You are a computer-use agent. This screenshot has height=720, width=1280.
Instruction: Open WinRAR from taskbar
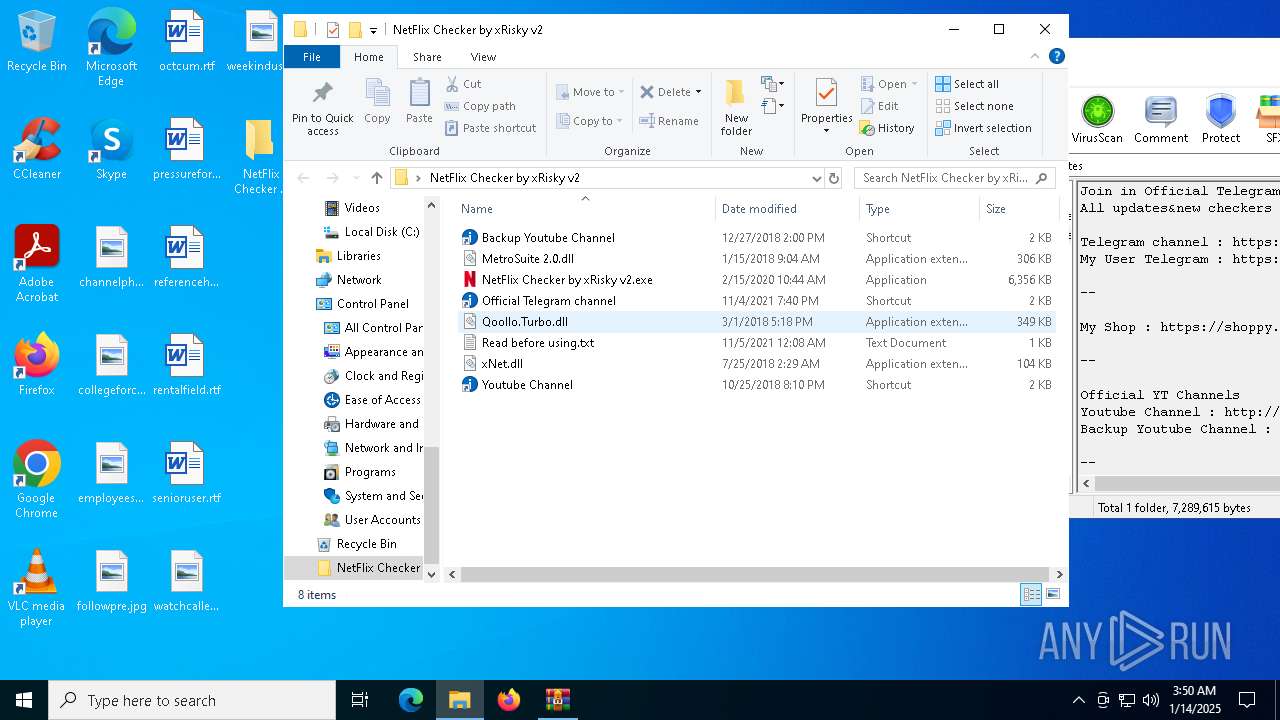(x=557, y=700)
